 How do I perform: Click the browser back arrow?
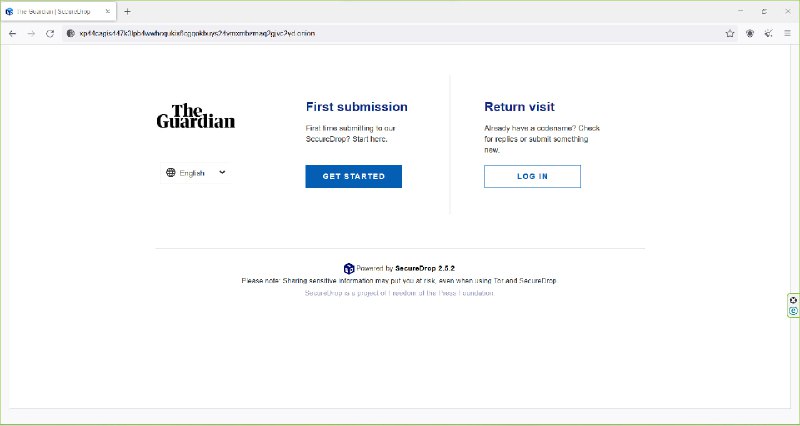tap(12, 33)
